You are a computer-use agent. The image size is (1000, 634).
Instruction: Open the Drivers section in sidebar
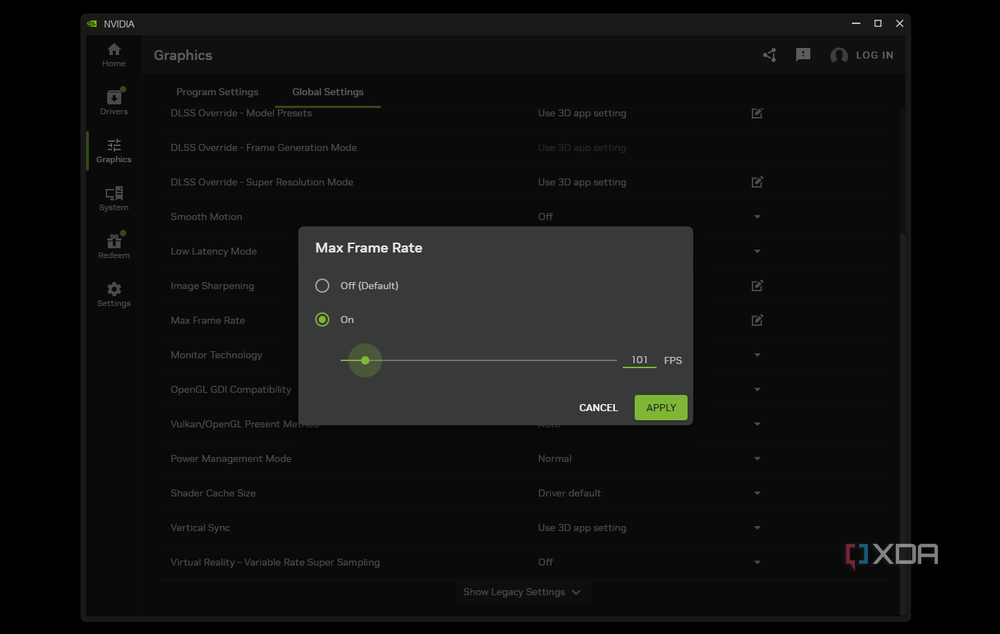114,102
